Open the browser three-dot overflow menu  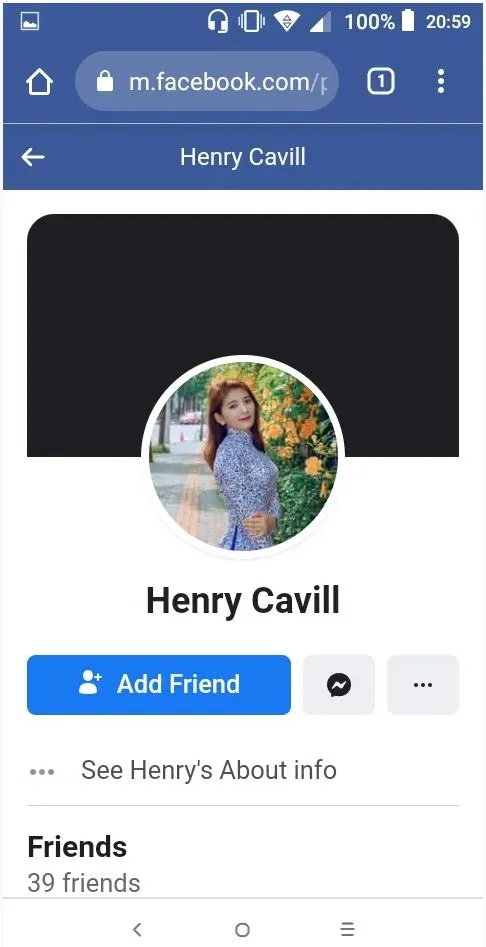(441, 82)
